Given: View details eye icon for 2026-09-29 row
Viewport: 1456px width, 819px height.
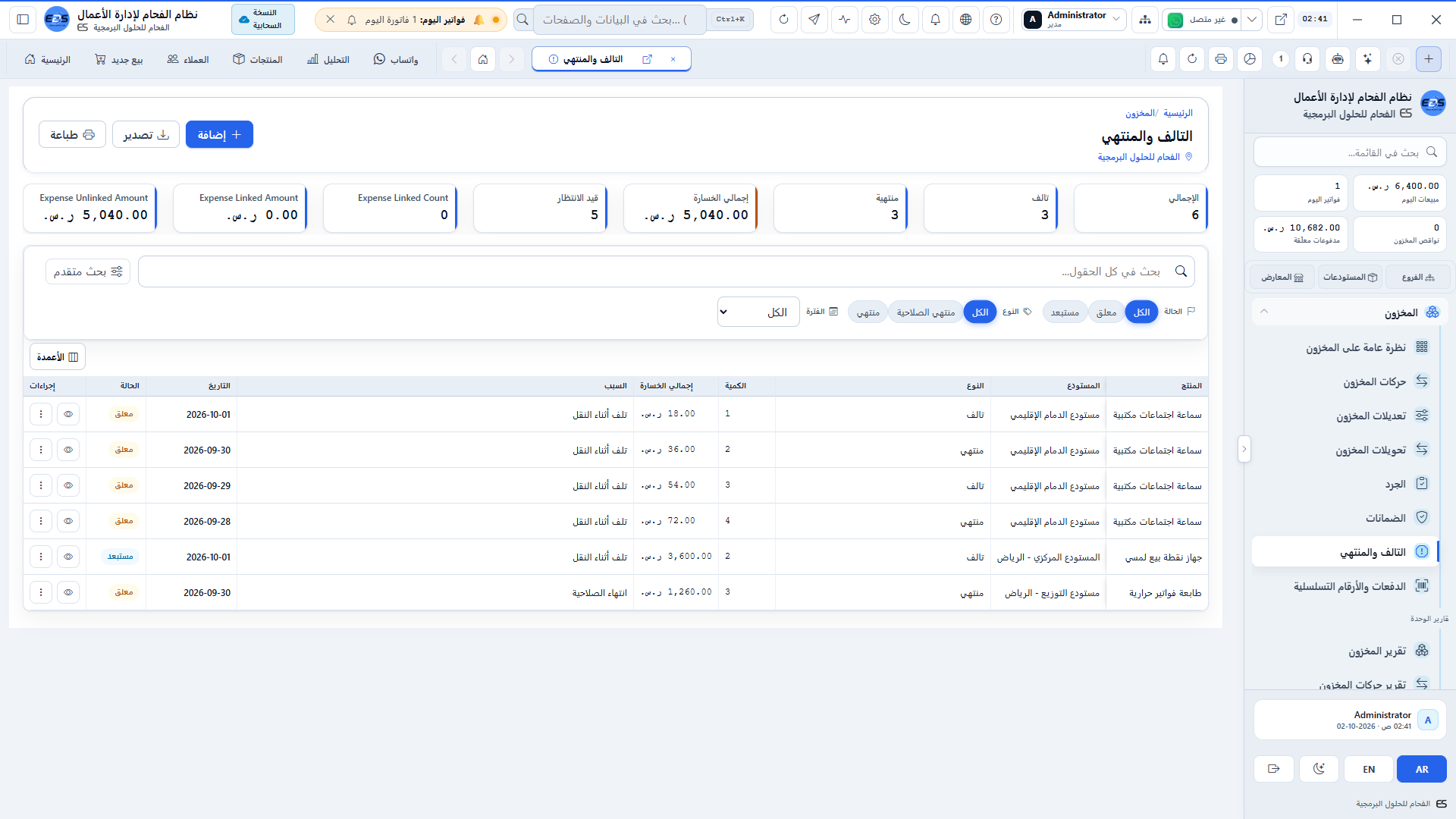Looking at the screenshot, I should click(68, 485).
